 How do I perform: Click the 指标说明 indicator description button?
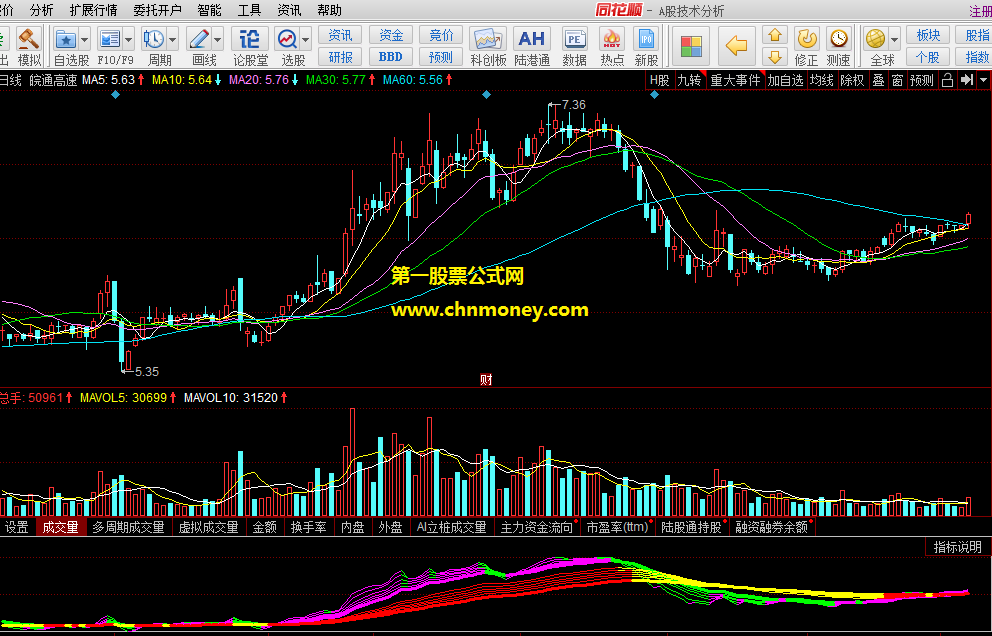(958, 547)
